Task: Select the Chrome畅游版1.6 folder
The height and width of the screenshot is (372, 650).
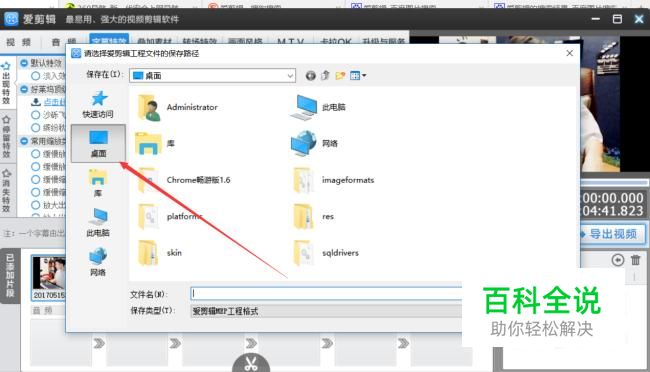Action: coord(184,180)
